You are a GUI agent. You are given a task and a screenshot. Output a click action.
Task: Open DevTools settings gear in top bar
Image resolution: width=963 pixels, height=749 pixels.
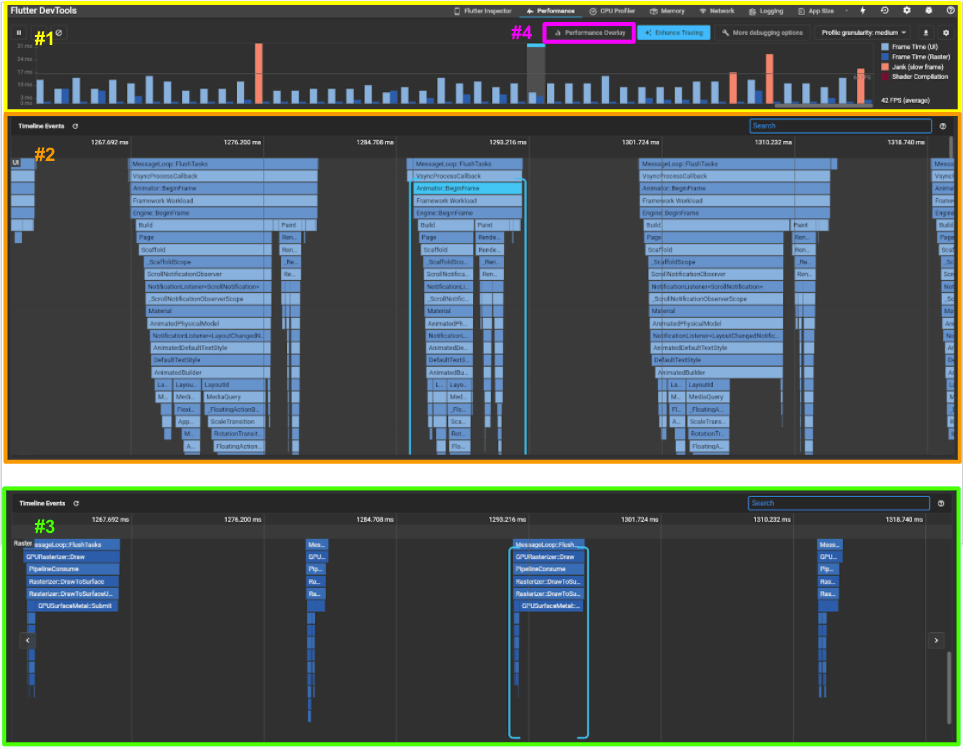pyautogui.click(x=906, y=10)
